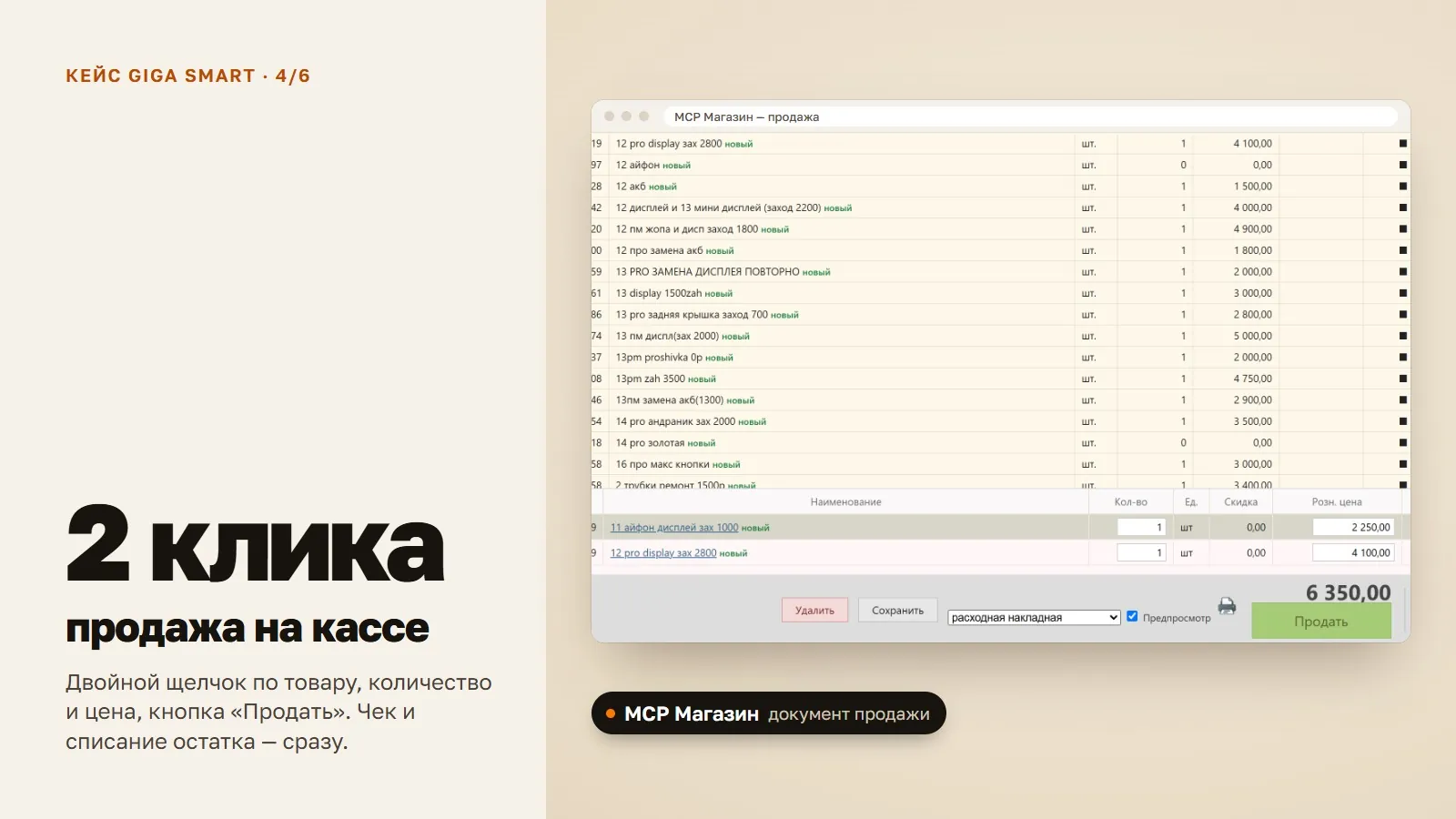Click black square icon in 13pm proshivka 0р row
The height and width of the screenshot is (819, 1456).
pyautogui.click(x=1403, y=358)
